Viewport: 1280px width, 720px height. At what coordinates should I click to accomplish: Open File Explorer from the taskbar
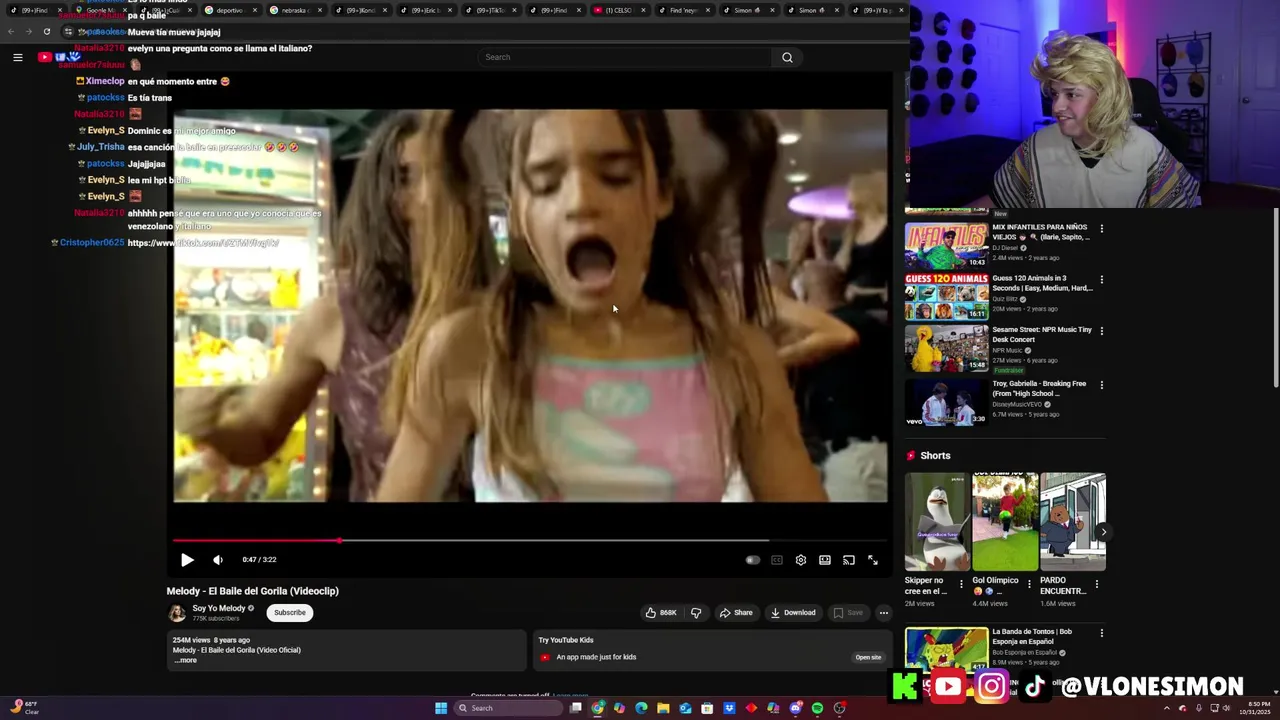tap(663, 708)
